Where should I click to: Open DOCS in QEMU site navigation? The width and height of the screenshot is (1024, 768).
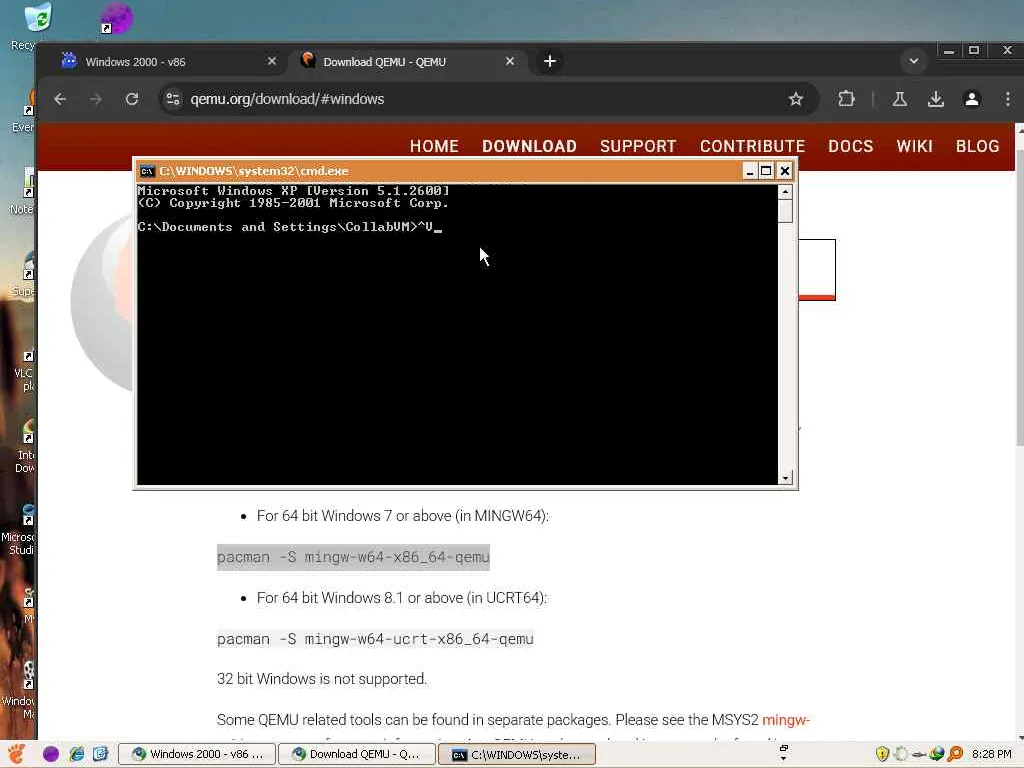[x=851, y=146]
